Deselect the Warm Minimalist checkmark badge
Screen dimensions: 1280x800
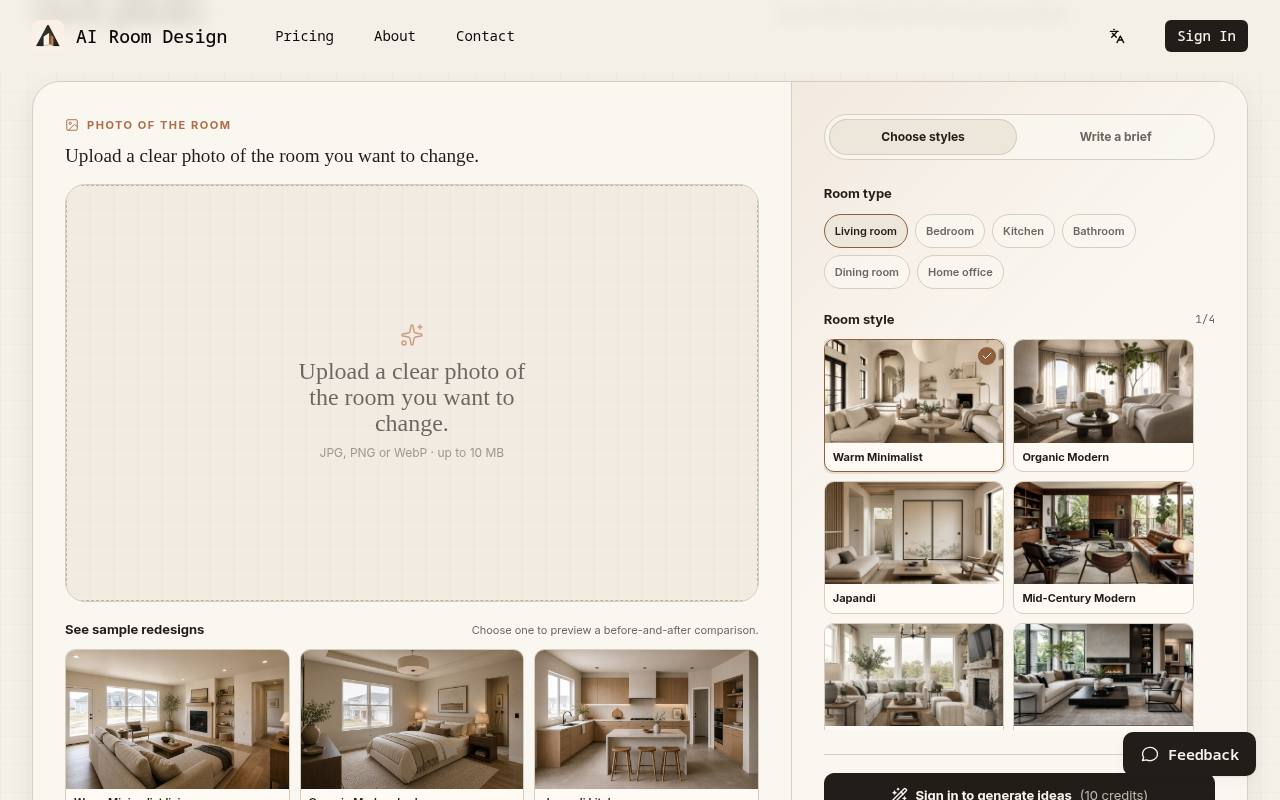click(987, 356)
